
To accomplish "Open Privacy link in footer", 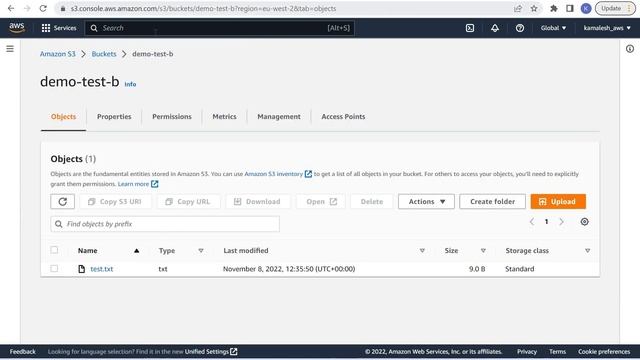I will [527, 351].
